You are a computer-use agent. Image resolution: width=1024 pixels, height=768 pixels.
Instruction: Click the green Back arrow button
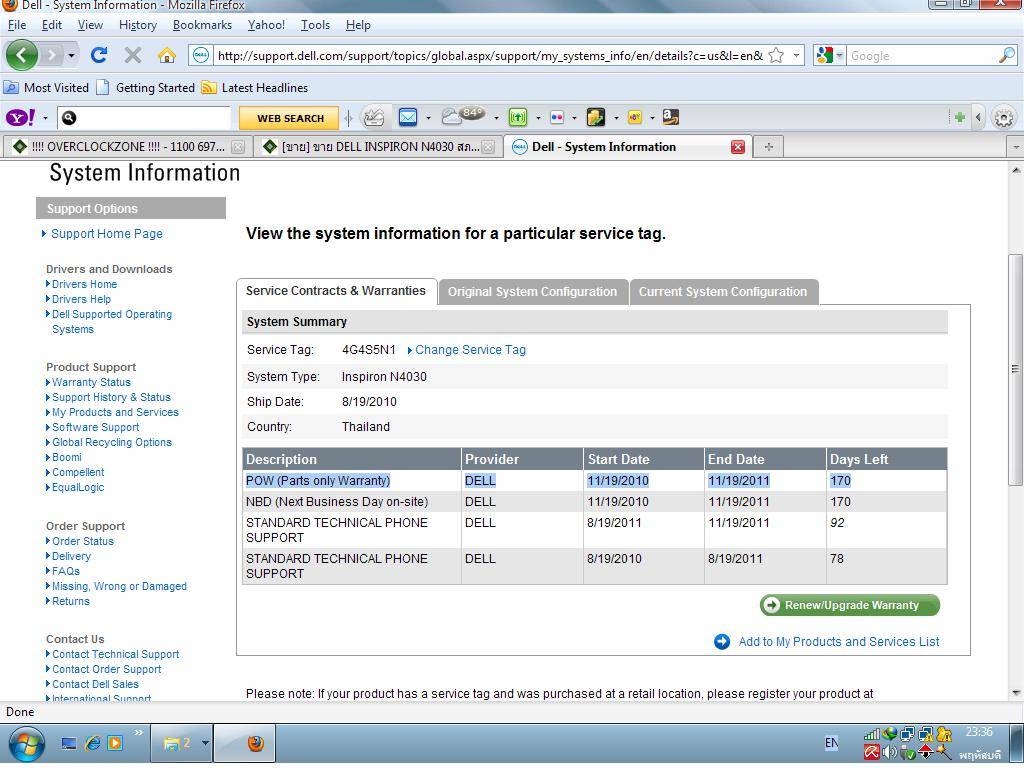[22, 55]
